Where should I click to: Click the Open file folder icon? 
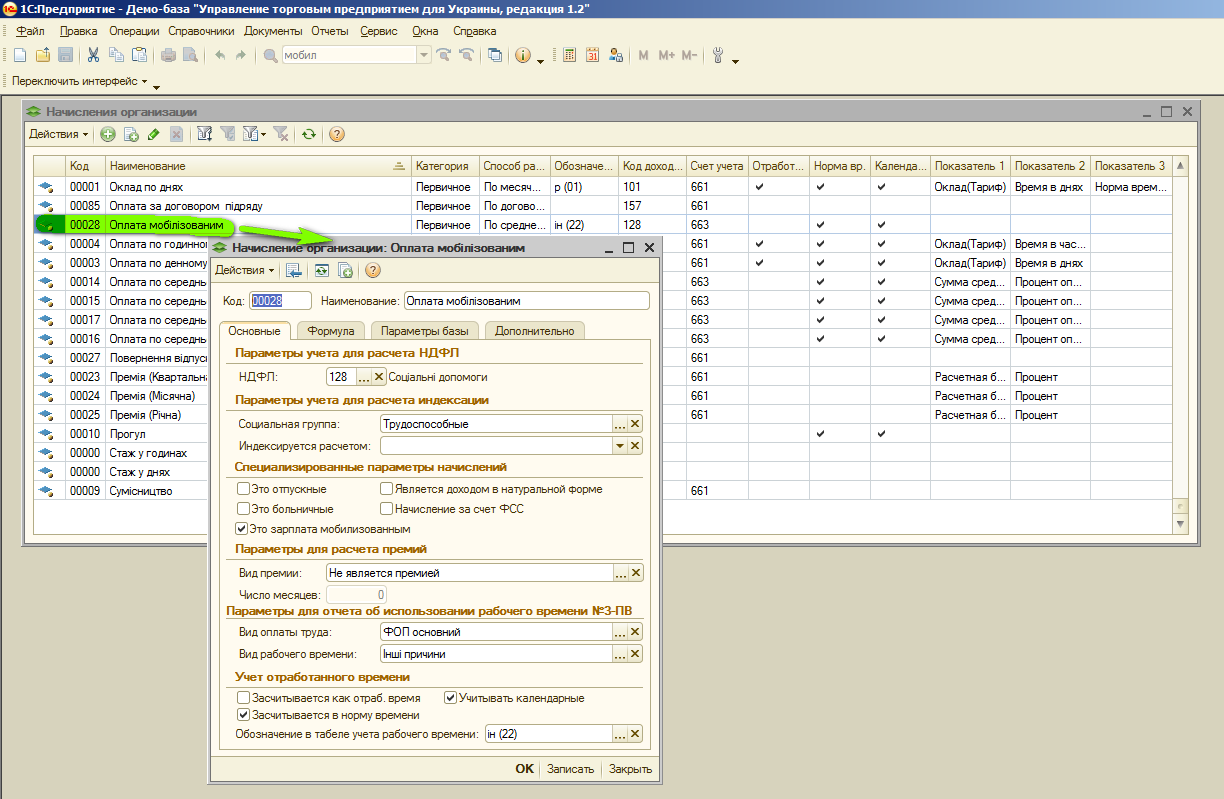tap(43, 56)
